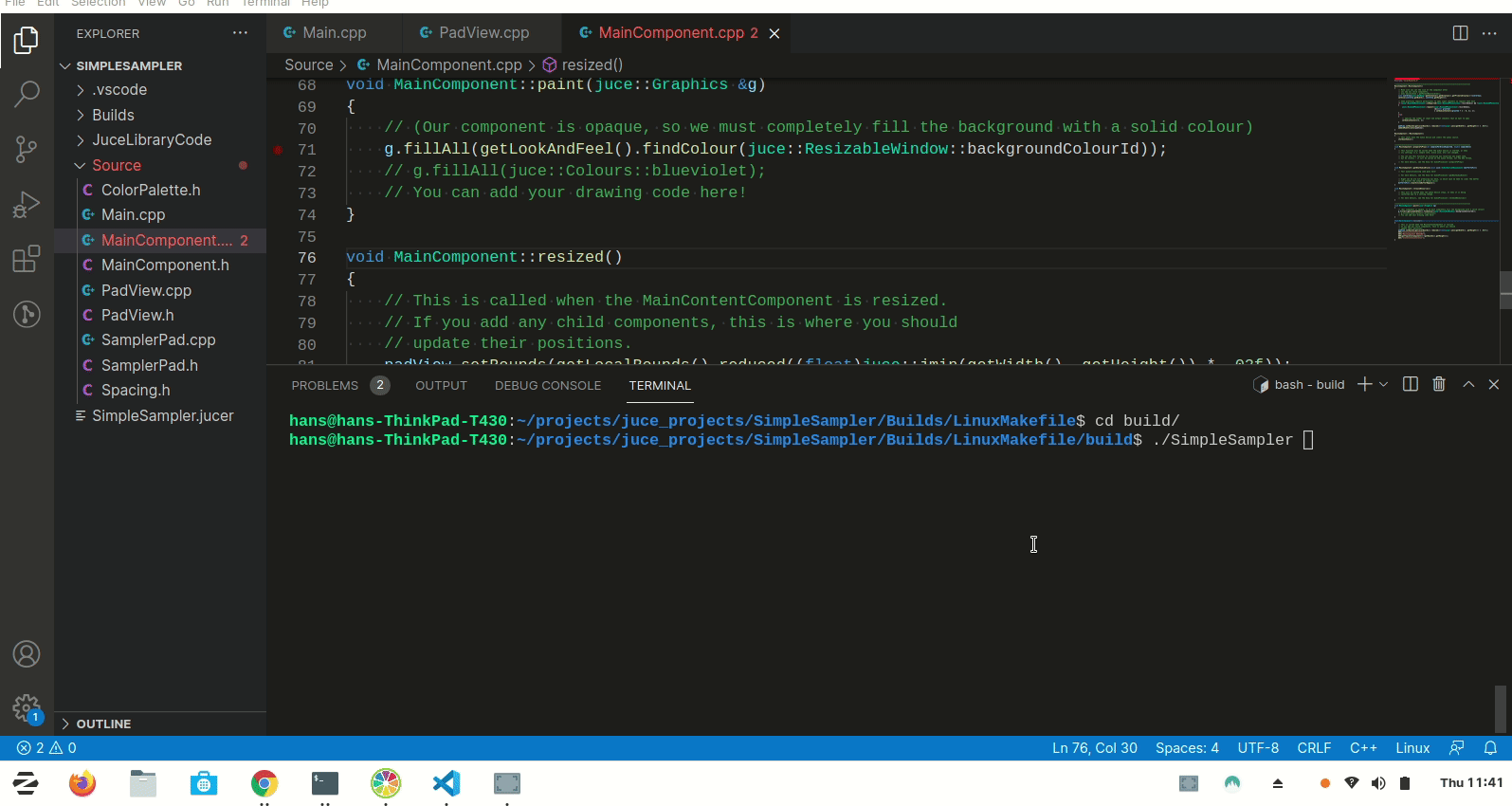Open SamplerPad.h file
This screenshot has height=806, width=1512.
[x=150, y=365]
